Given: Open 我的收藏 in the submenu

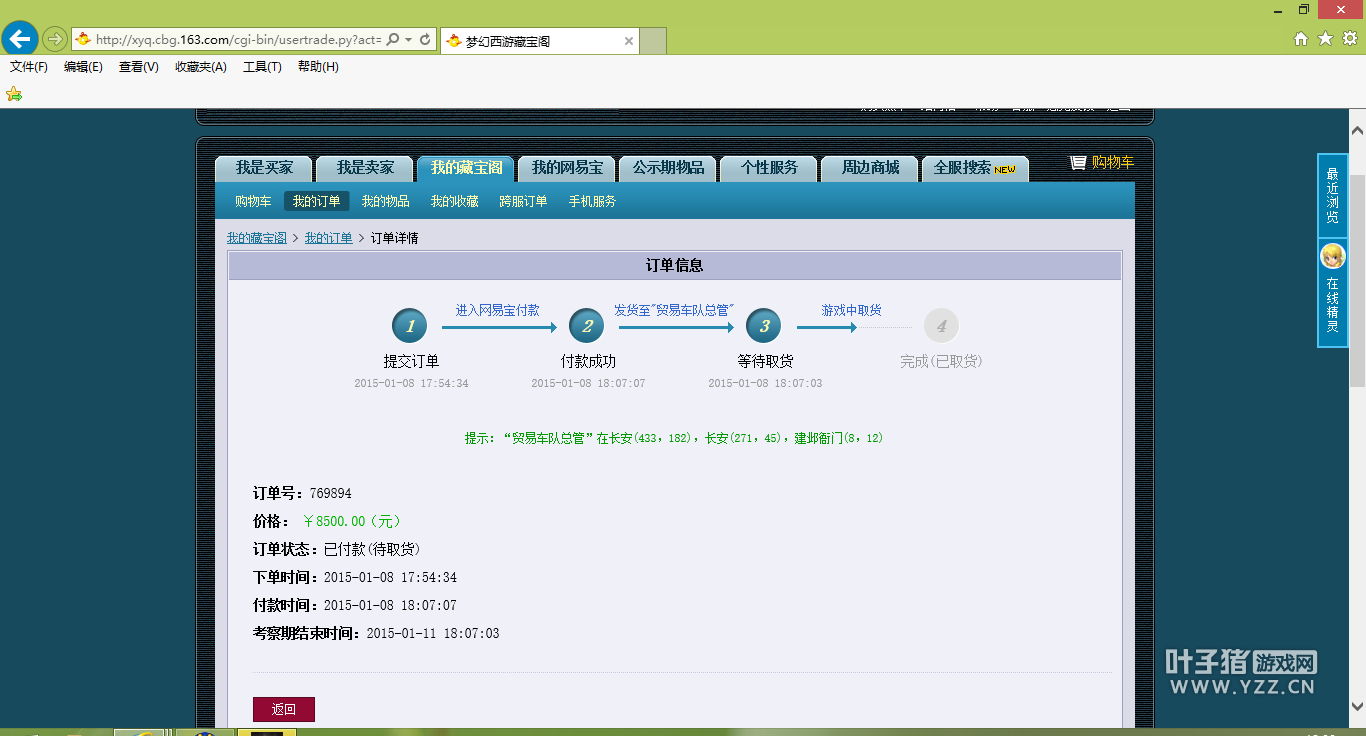Looking at the screenshot, I should 454,201.
